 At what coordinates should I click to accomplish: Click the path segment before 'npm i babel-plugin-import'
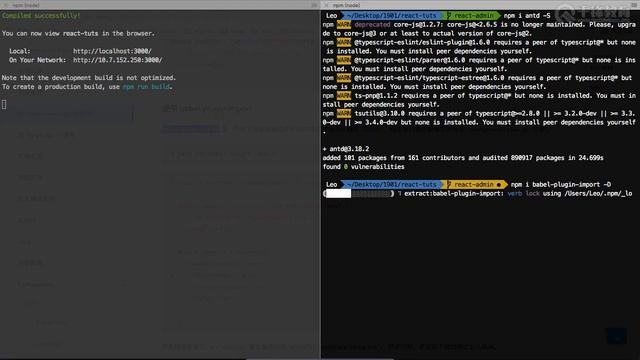(x=391, y=184)
